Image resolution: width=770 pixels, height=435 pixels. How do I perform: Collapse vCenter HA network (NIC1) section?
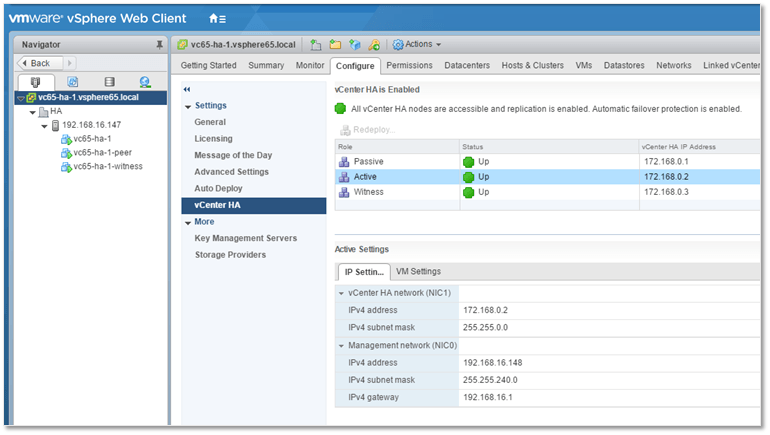tap(341, 293)
